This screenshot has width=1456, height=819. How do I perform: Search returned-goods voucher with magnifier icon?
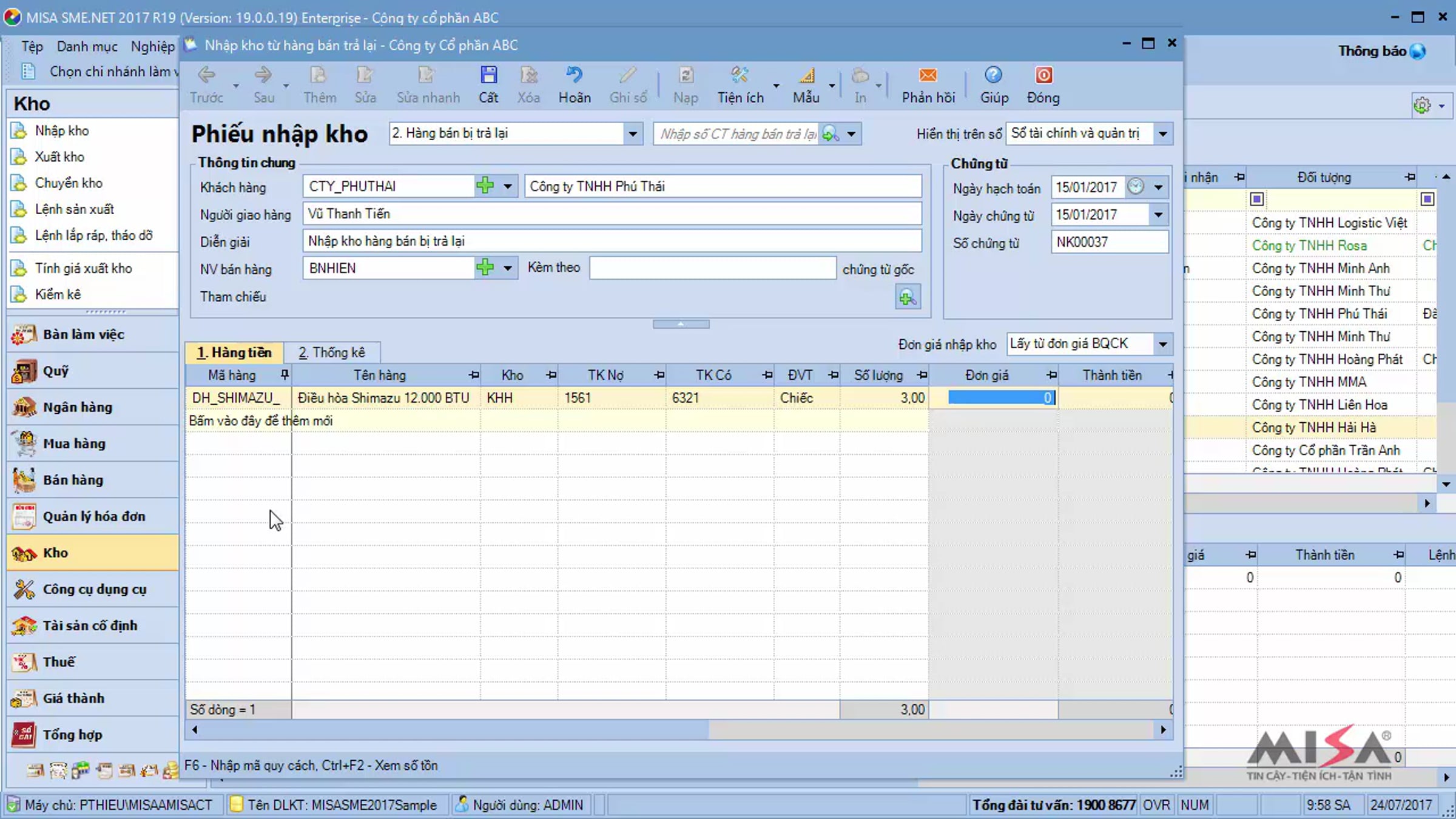pyautogui.click(x=830, y=133)
